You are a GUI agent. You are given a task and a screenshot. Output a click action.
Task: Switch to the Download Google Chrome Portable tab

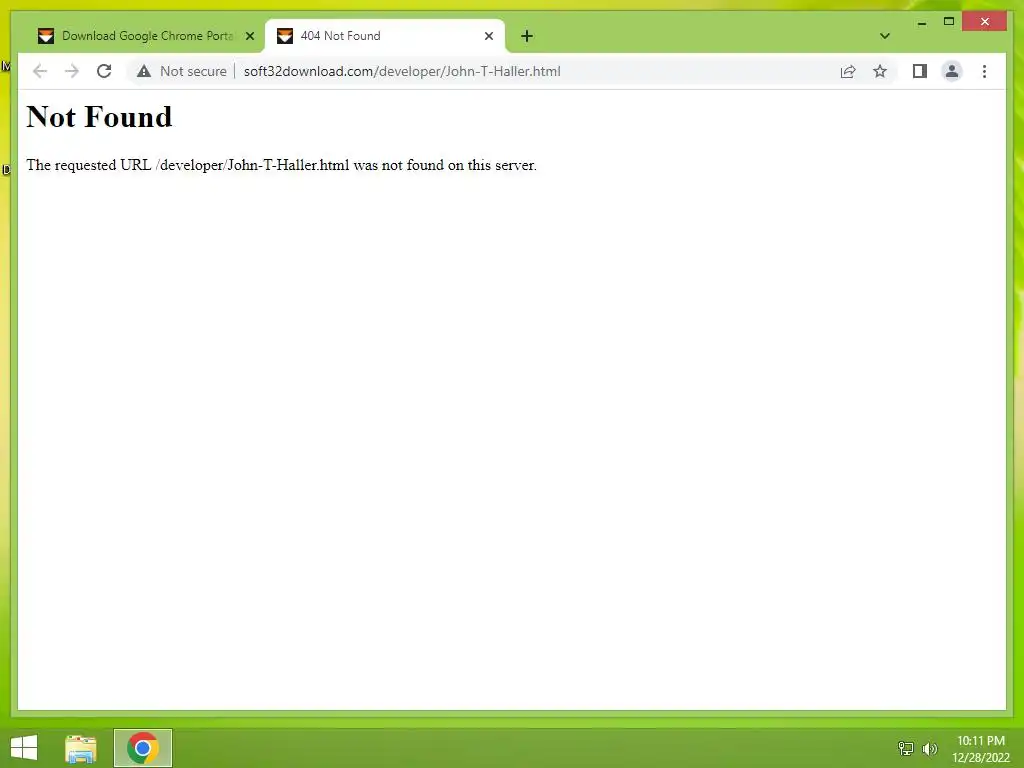[145, 36]
